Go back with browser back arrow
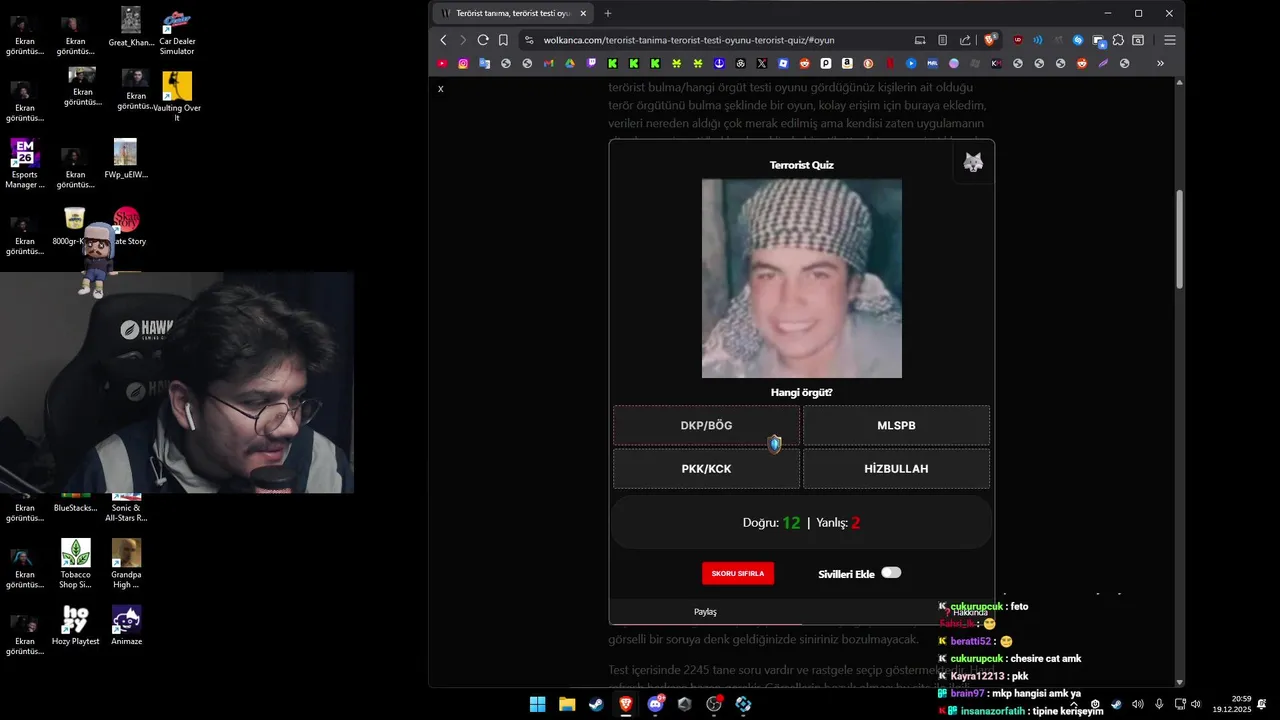 pyautogui.click(x=443, y=40)
